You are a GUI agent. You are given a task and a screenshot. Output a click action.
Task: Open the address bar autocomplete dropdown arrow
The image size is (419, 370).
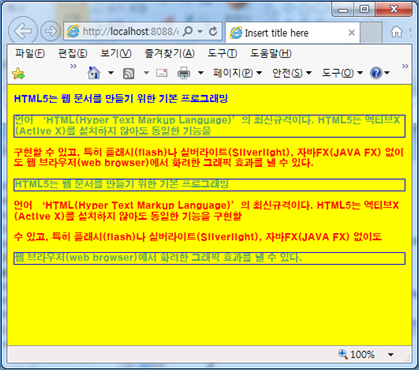point(200,32)
